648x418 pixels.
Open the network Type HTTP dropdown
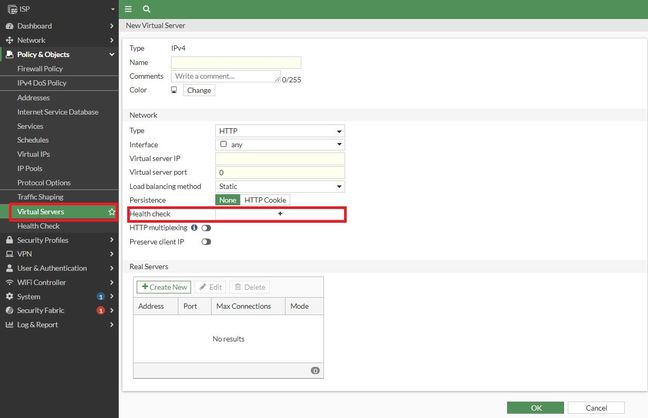pyautogui.click(x=280, y=131)
